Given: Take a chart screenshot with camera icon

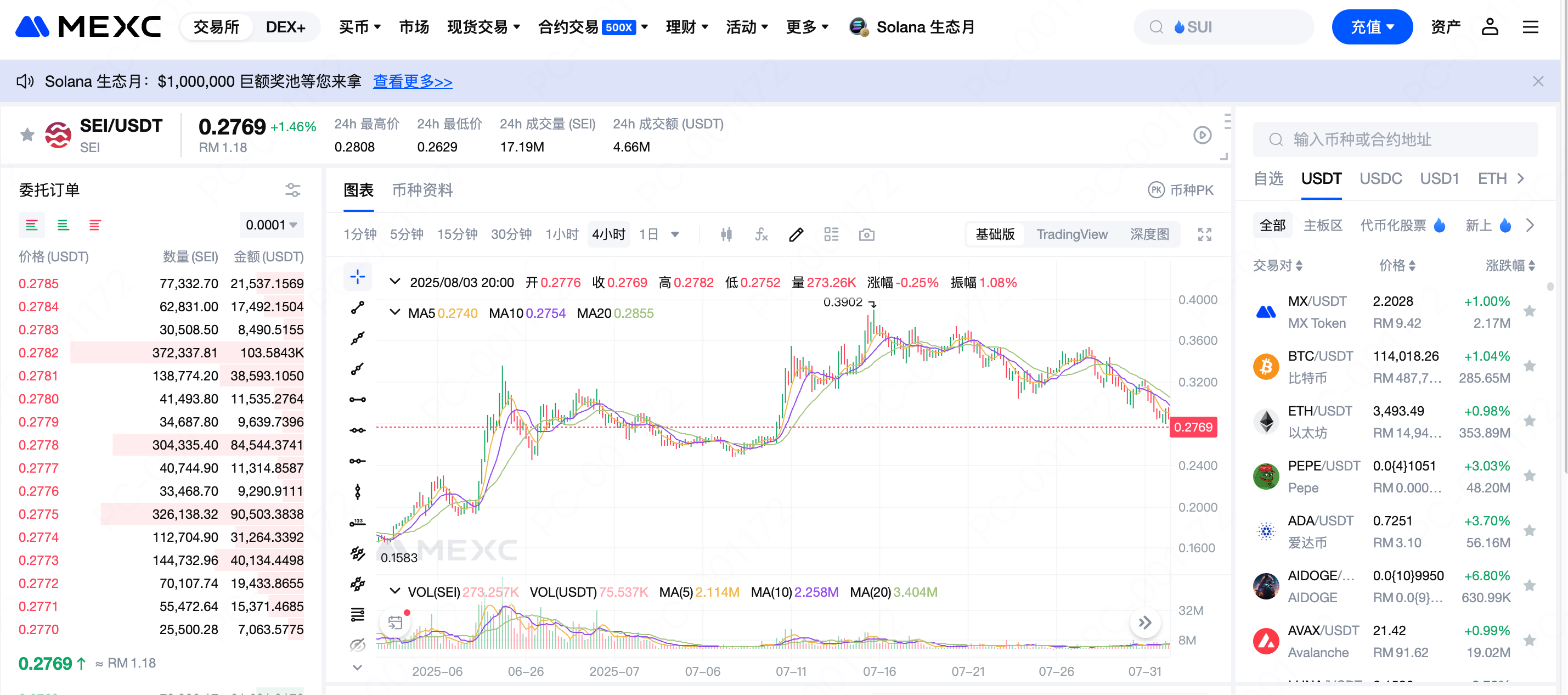Looking at the screenshot, I should [867, 234].
